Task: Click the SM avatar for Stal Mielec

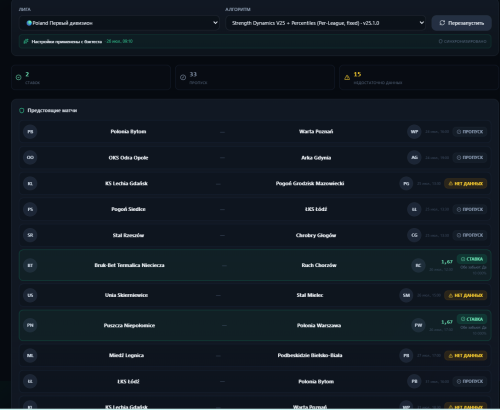Action: 406,295
